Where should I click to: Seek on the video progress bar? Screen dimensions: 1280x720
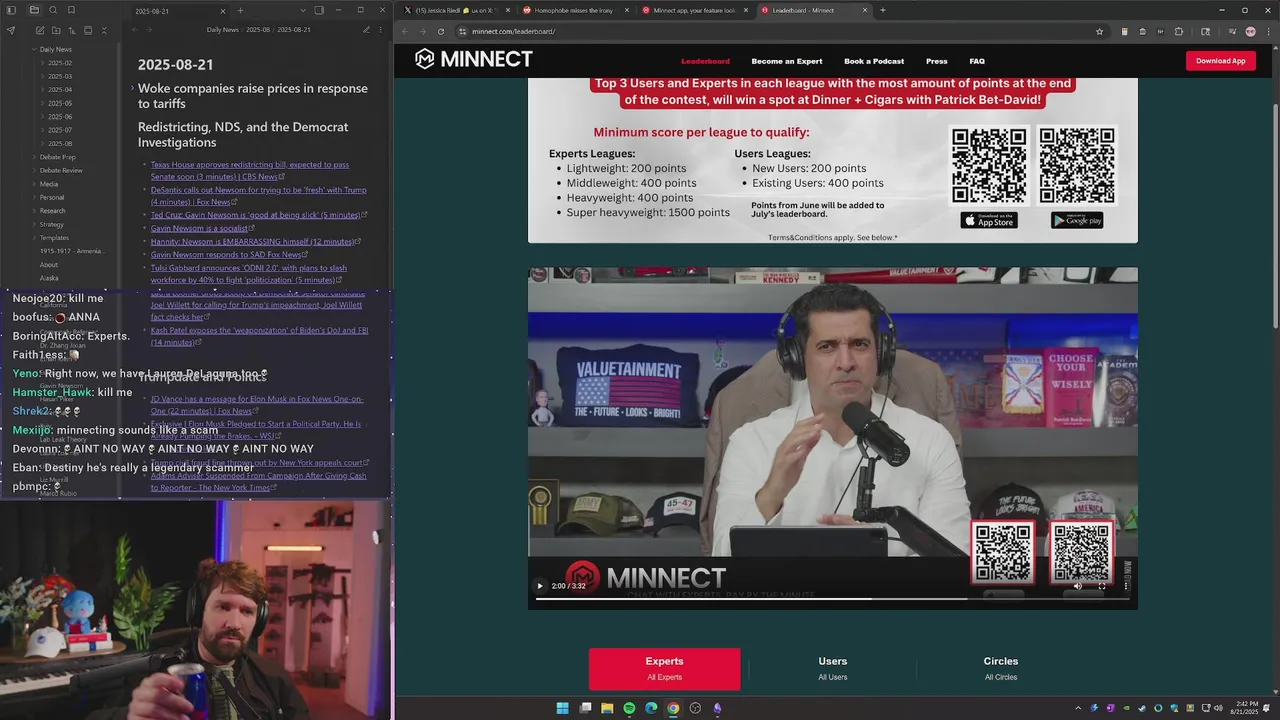click(832, 598)
